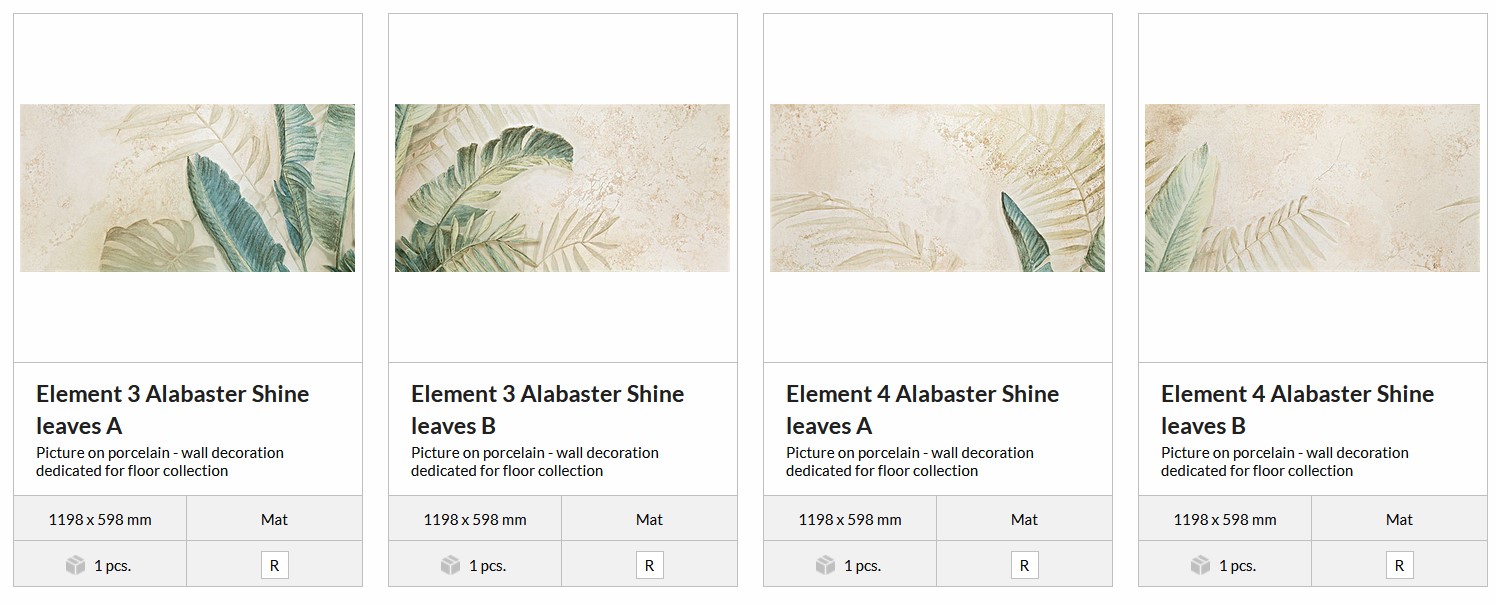
Task: Click package icon on Element 4 leaves B card
Action: click(1200, 565)
